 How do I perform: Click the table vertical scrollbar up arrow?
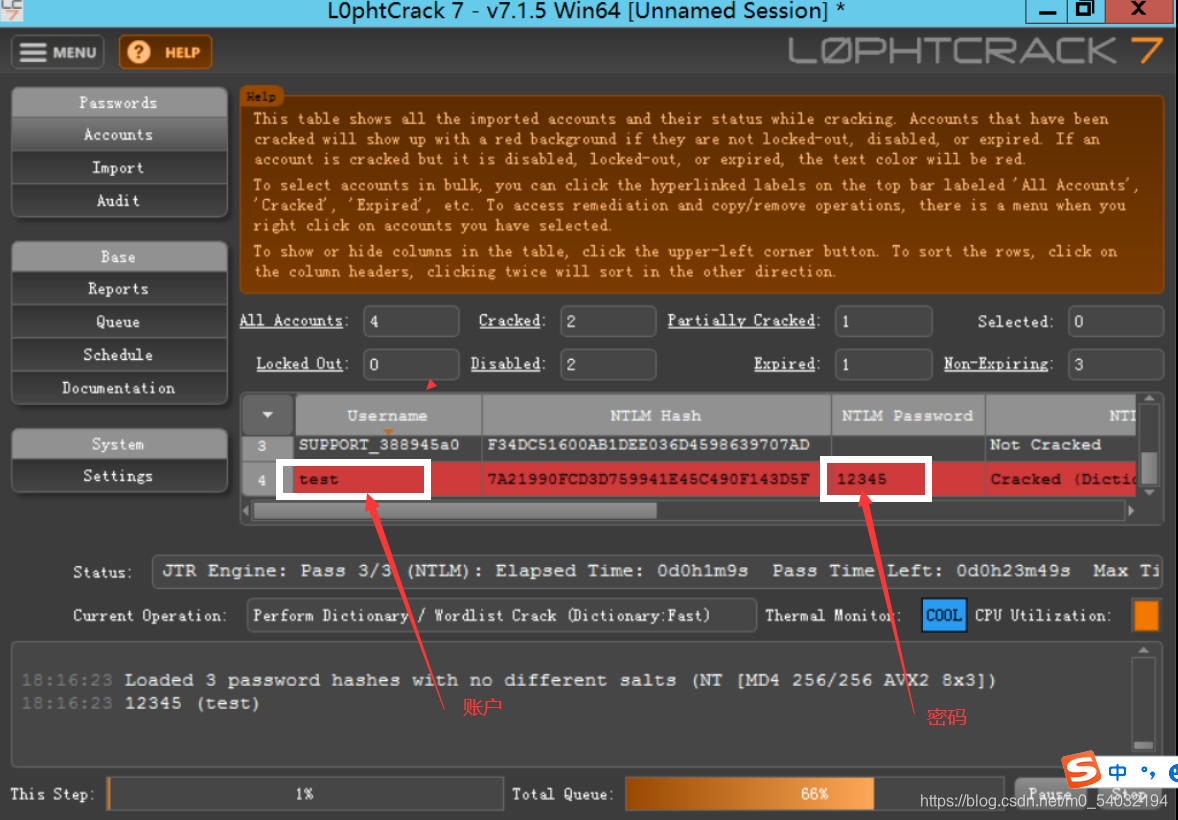click(x=1149, y=399)
